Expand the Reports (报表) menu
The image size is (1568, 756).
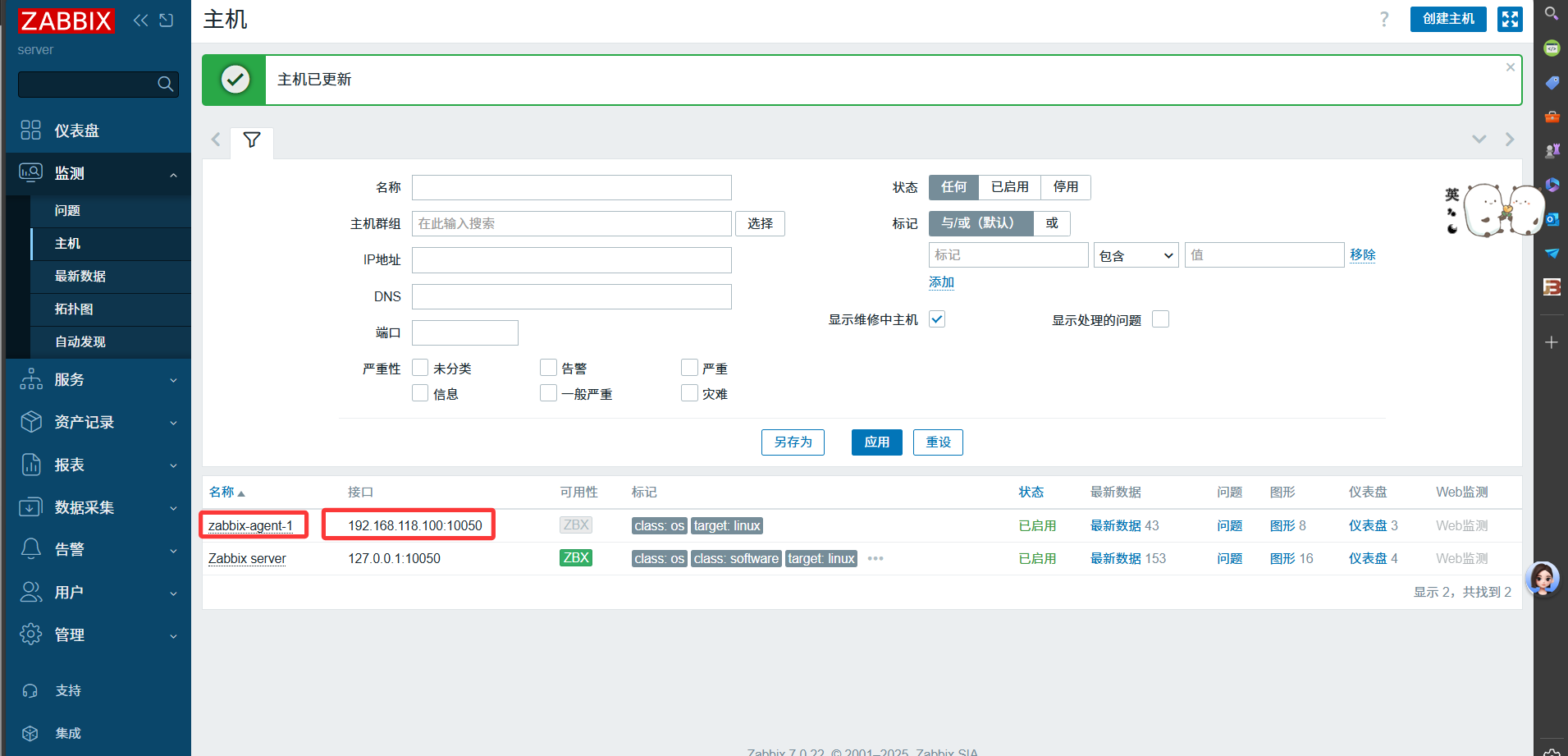[98, 465]
